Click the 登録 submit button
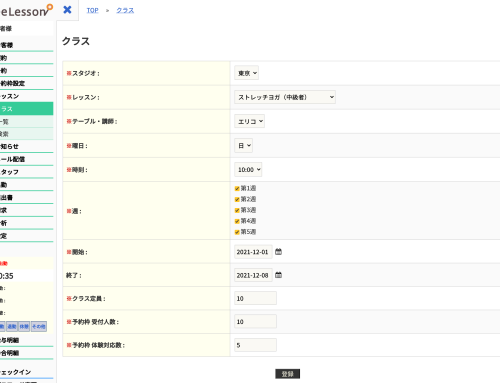 287,374
